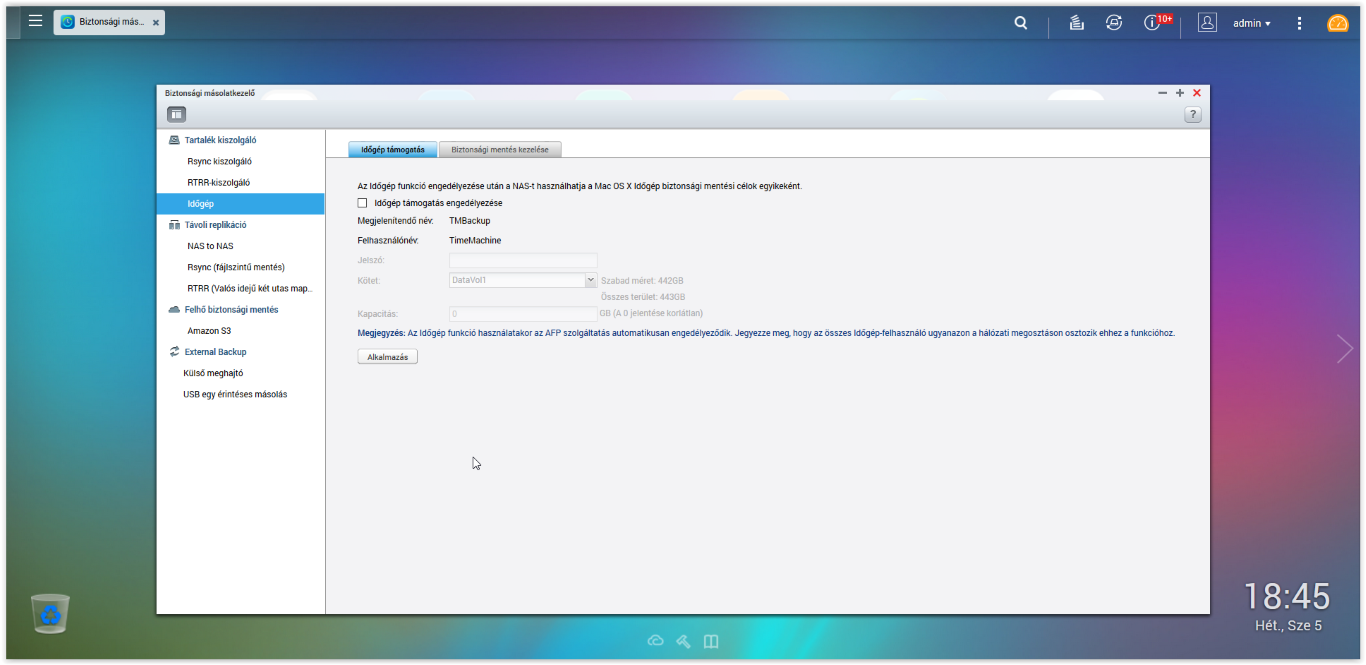Select Rsync kiszolgáló in sidebar

pyautogui.click(x=219, y=161)
